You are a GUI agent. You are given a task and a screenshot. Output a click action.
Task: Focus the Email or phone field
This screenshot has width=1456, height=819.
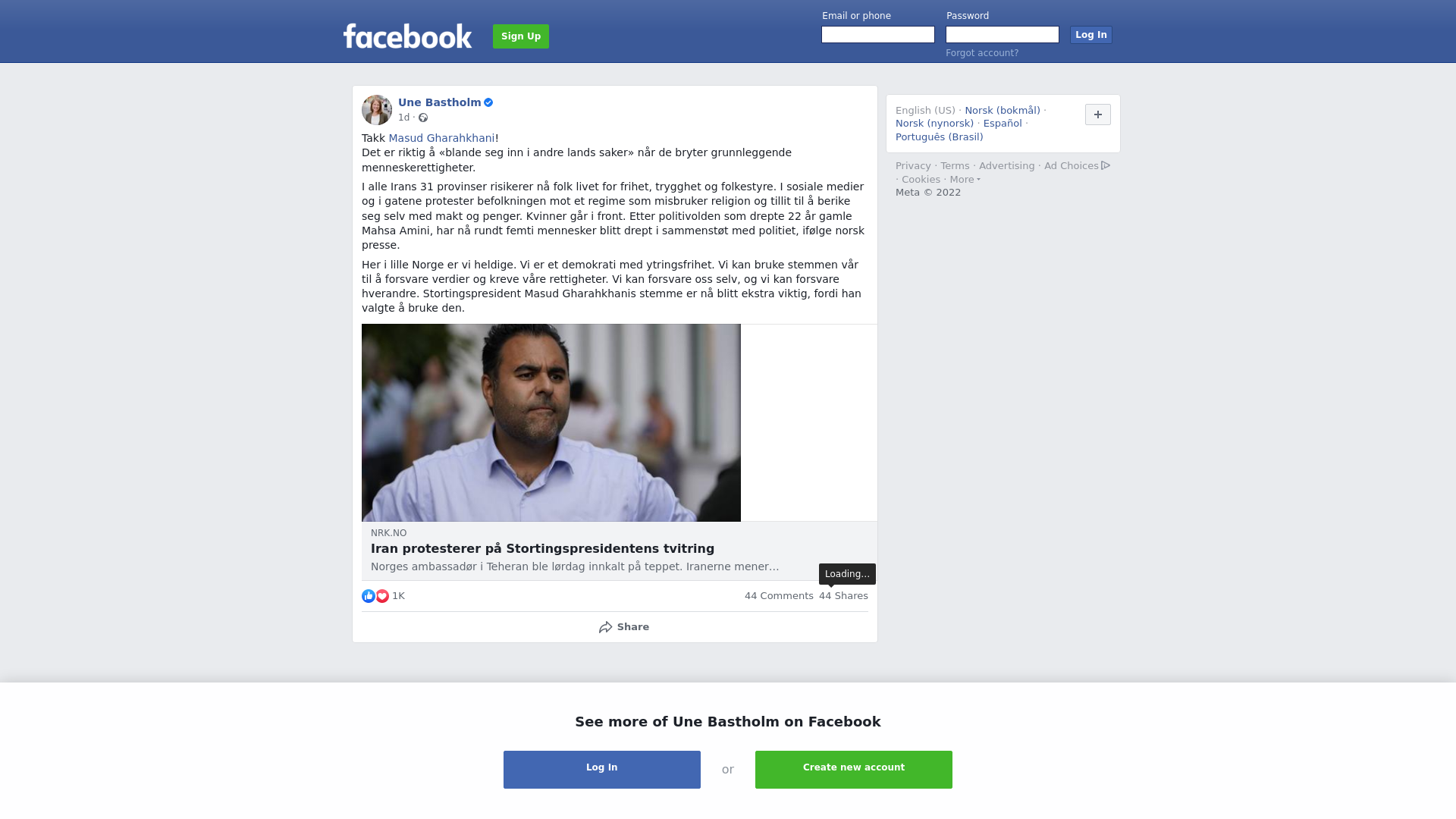click(x=878, y=35)
